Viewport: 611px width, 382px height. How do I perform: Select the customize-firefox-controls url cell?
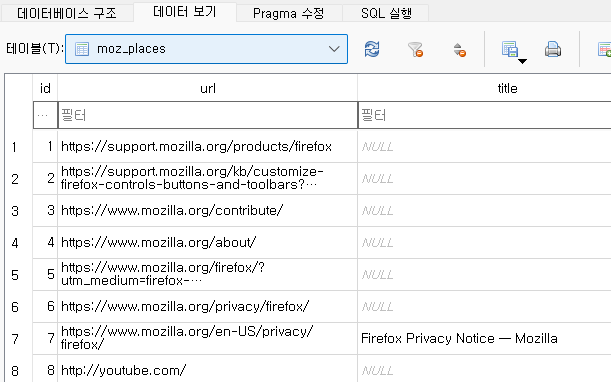(208, 179)
